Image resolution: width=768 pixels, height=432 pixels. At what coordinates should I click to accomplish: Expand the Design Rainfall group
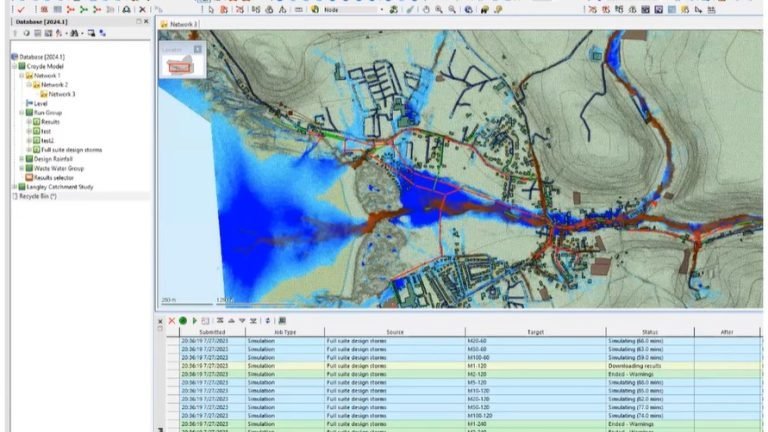coord(22,159)
